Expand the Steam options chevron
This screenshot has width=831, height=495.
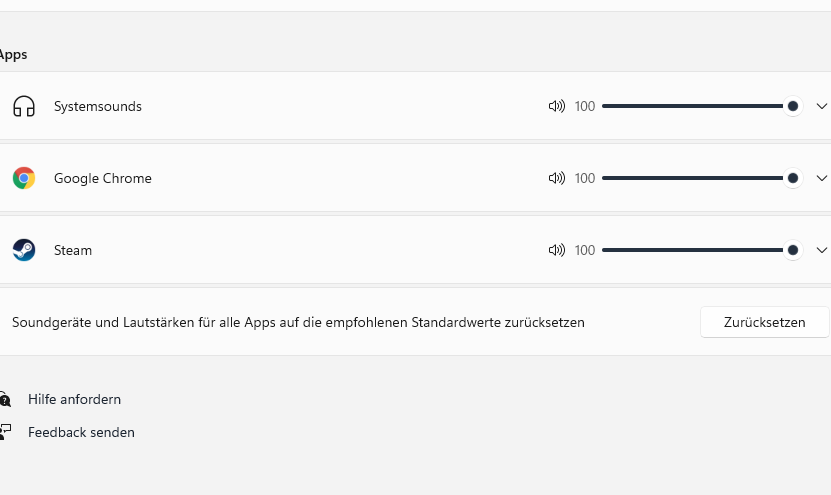point(822,250)
